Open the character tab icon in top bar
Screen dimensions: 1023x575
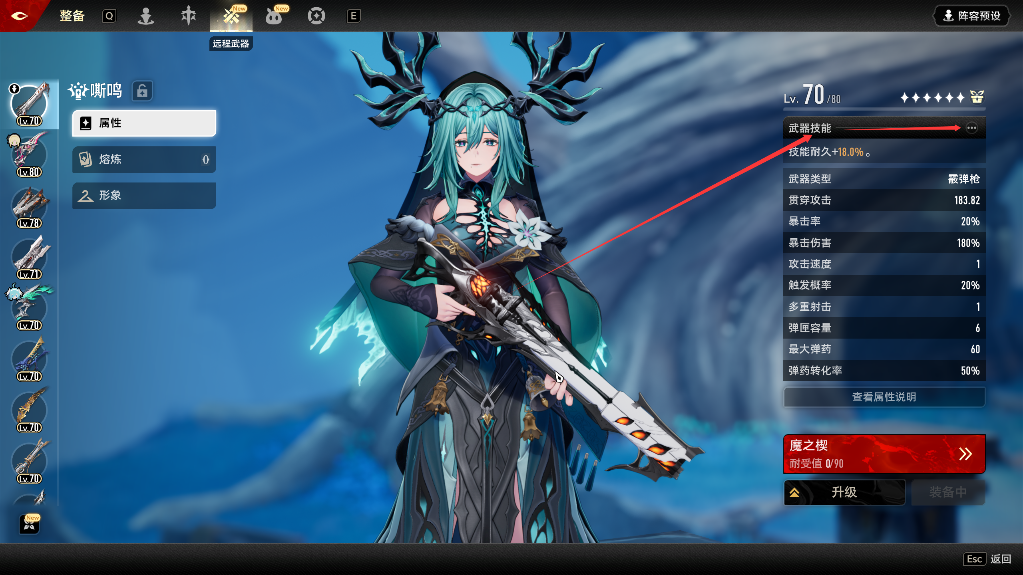pyautogui.click(x=146, y=16)
